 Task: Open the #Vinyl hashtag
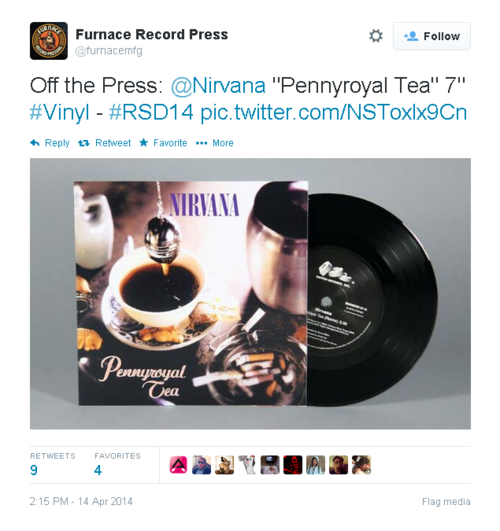pyautogui.click(x=60, y=112)
